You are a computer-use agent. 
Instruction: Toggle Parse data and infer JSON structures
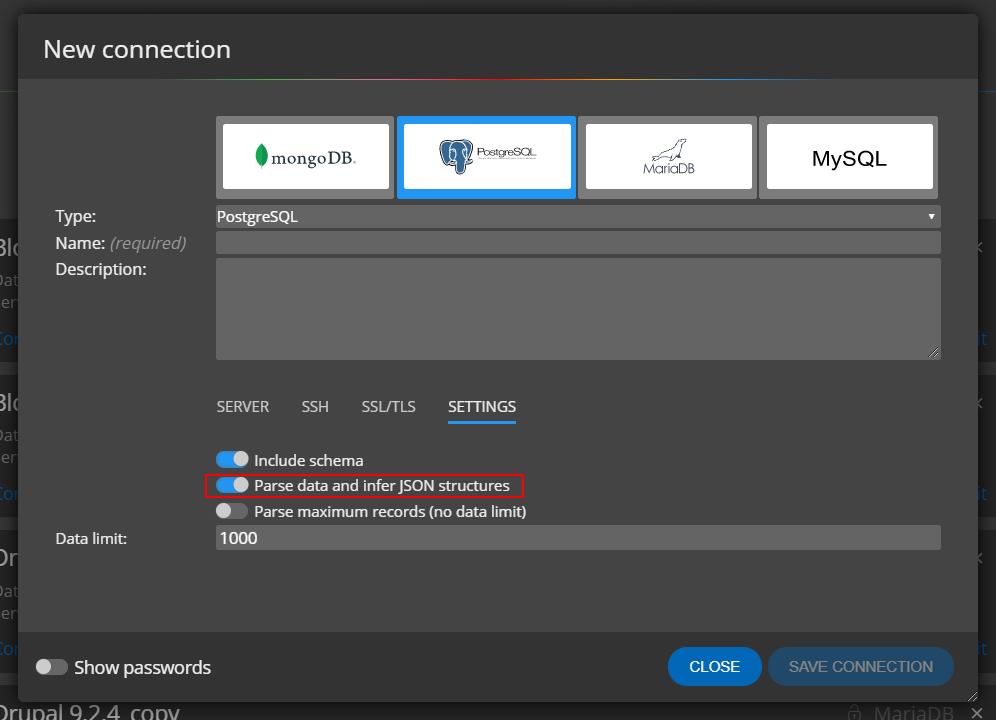click(232, 486)
